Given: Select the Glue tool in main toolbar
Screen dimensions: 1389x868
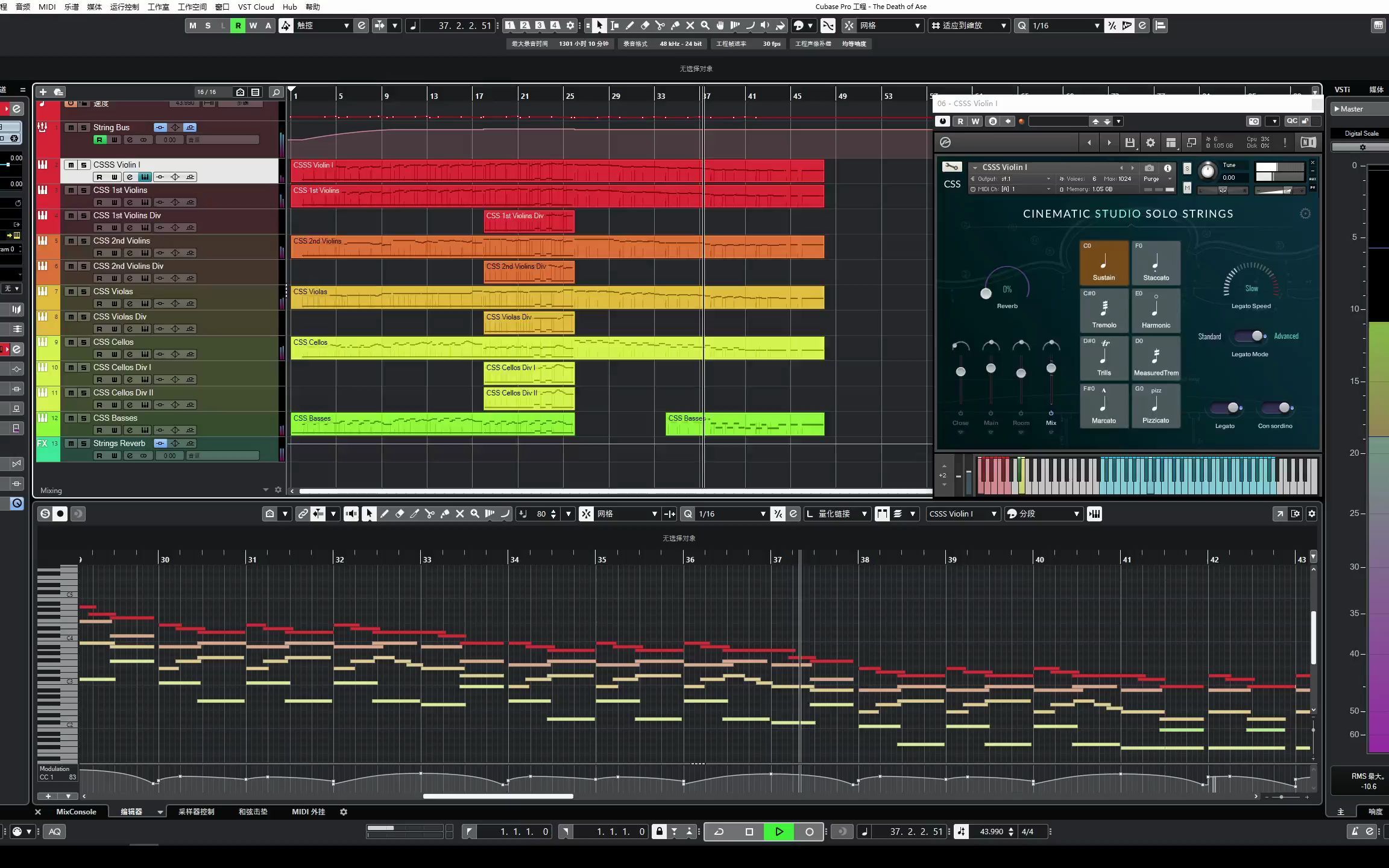Looking at the screenshot, I should pyautogui.click(x=675, y=25).
